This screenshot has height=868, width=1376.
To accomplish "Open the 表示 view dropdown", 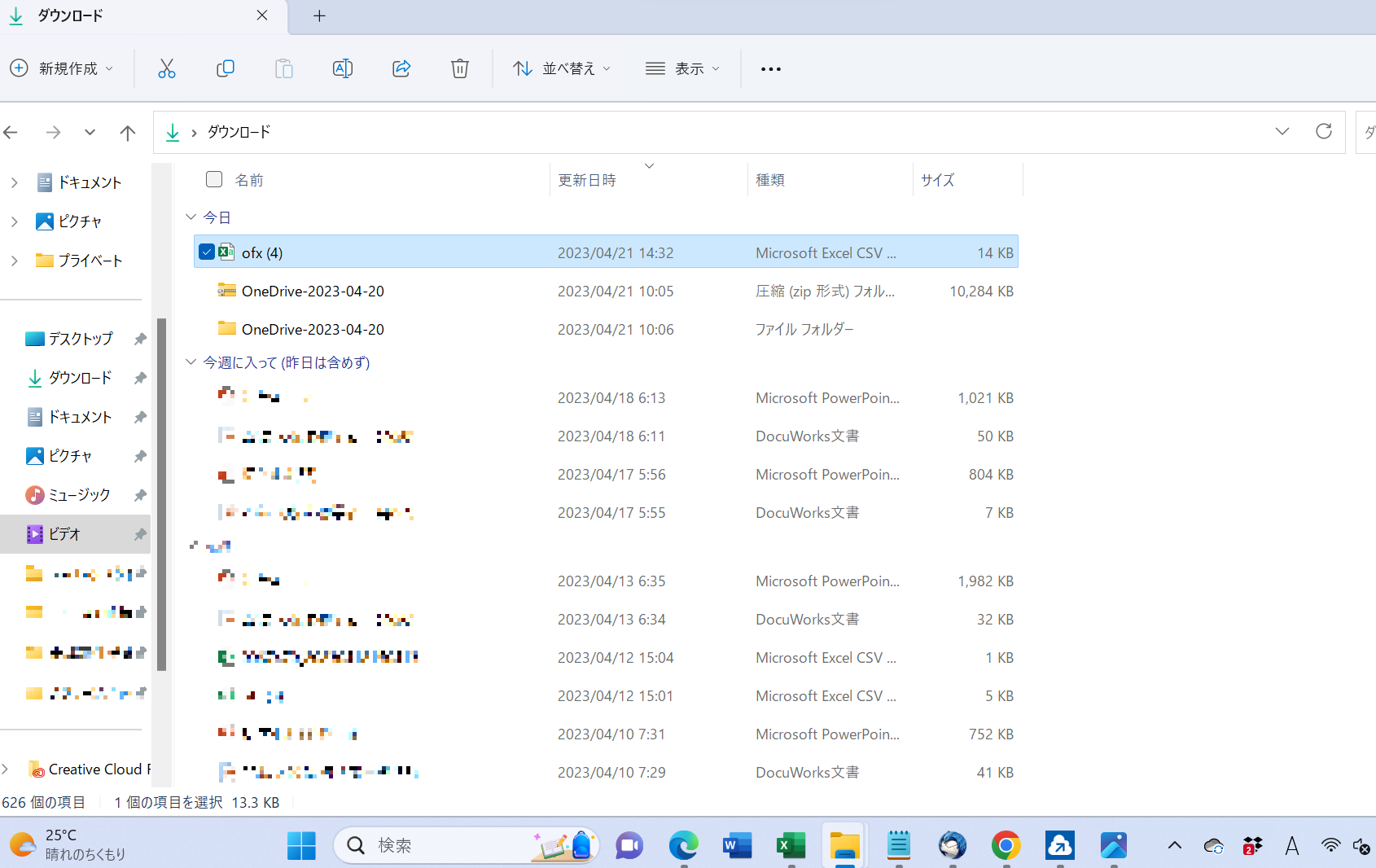I will pyautogui.click(x=682, y=69).
